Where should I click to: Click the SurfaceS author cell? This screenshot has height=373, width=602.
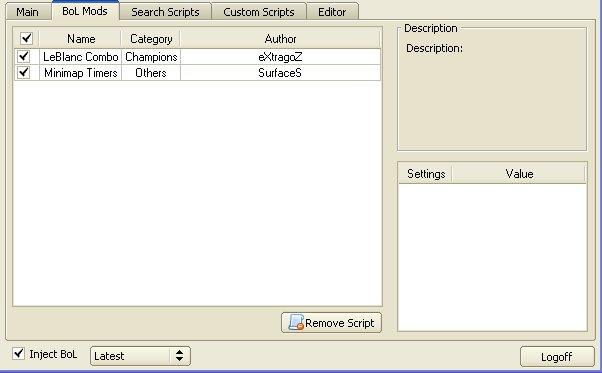point(280,73)
